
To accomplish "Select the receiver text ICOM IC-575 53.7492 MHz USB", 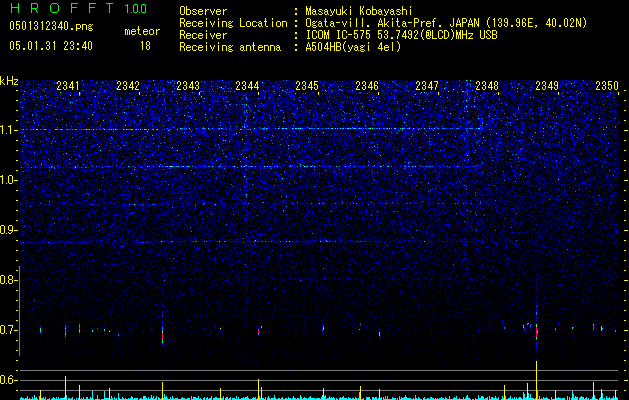I will pyautogui.click(x=401, y=35).
